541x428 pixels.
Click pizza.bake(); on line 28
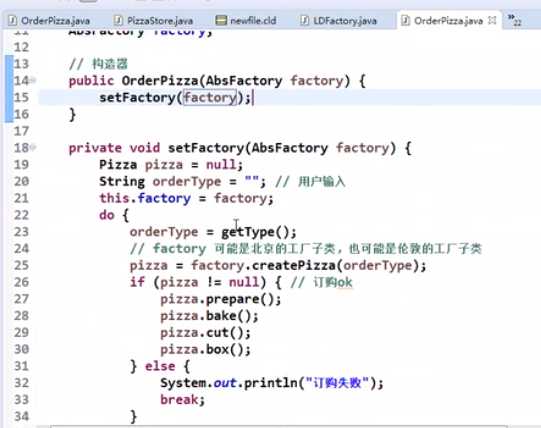[209, 316]
